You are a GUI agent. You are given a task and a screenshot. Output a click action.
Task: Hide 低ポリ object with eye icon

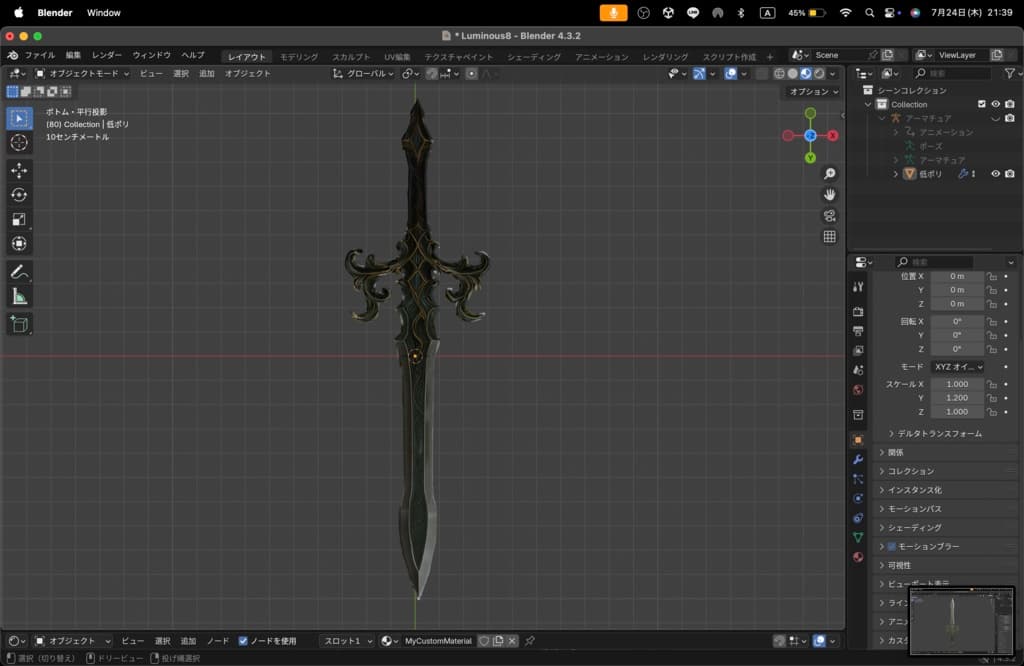pyautogui.click(x=995, y=174)
